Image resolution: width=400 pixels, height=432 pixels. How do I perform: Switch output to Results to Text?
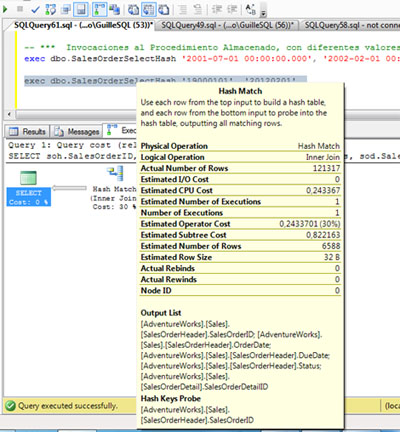point(133,9)
